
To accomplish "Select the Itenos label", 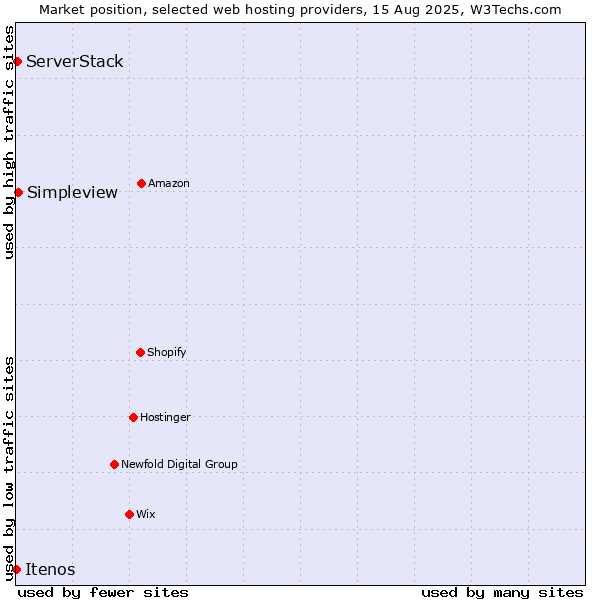I will pyautogui.click(x=50, y=569).
